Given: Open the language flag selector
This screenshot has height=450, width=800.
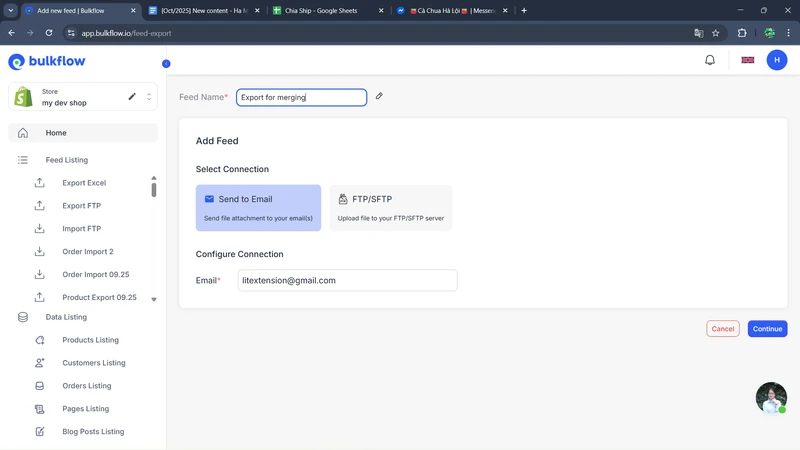Looking at the screenshot, I should pyautogui.click(x=747, y=60).
